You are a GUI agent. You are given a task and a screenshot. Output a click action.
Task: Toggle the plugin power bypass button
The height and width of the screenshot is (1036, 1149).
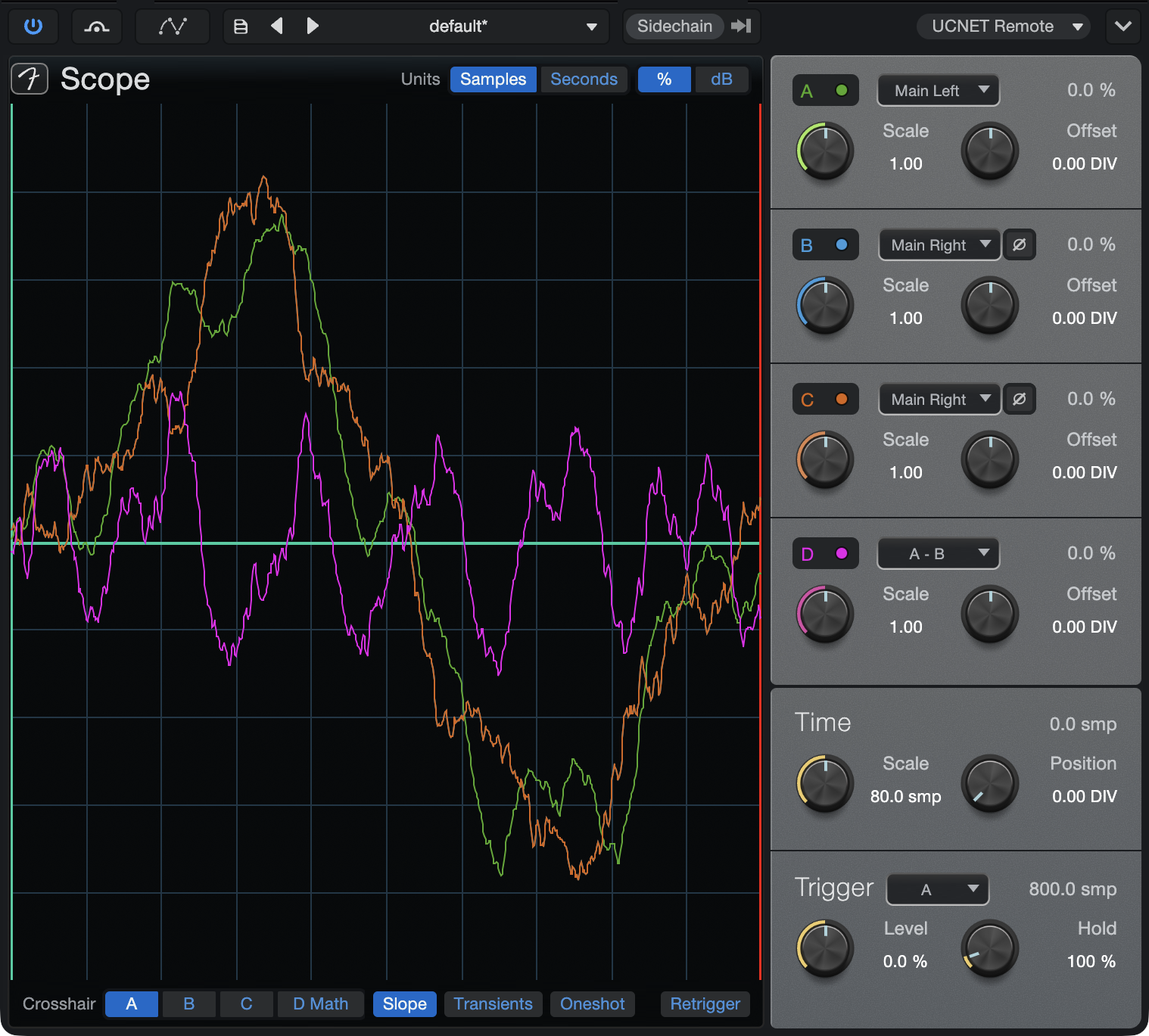(x=33, y=26)
